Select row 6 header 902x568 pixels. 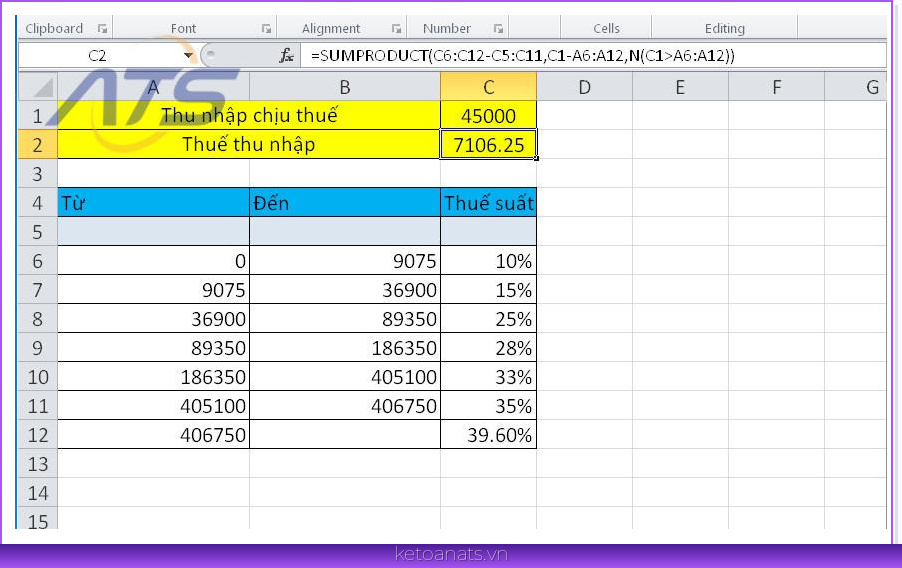point(38,261)
